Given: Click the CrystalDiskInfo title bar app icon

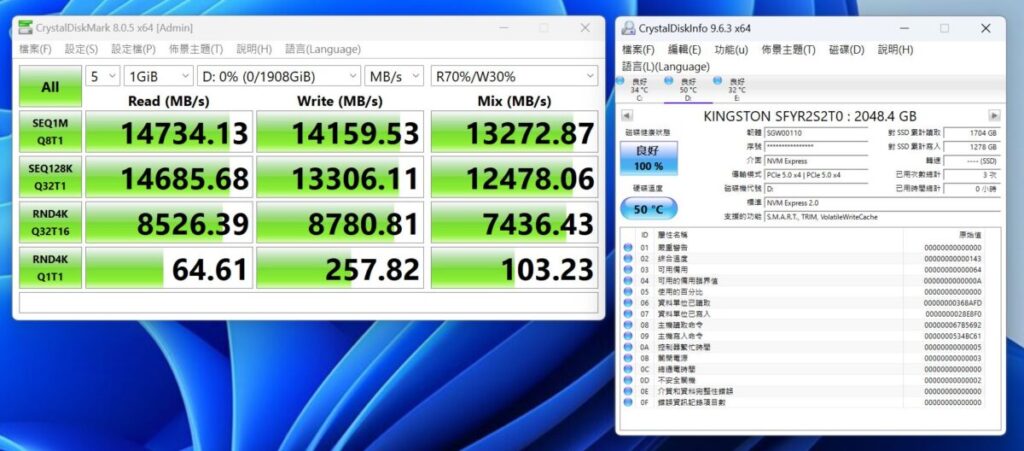Looking at the screenshot, I should [x=628, y=28].
